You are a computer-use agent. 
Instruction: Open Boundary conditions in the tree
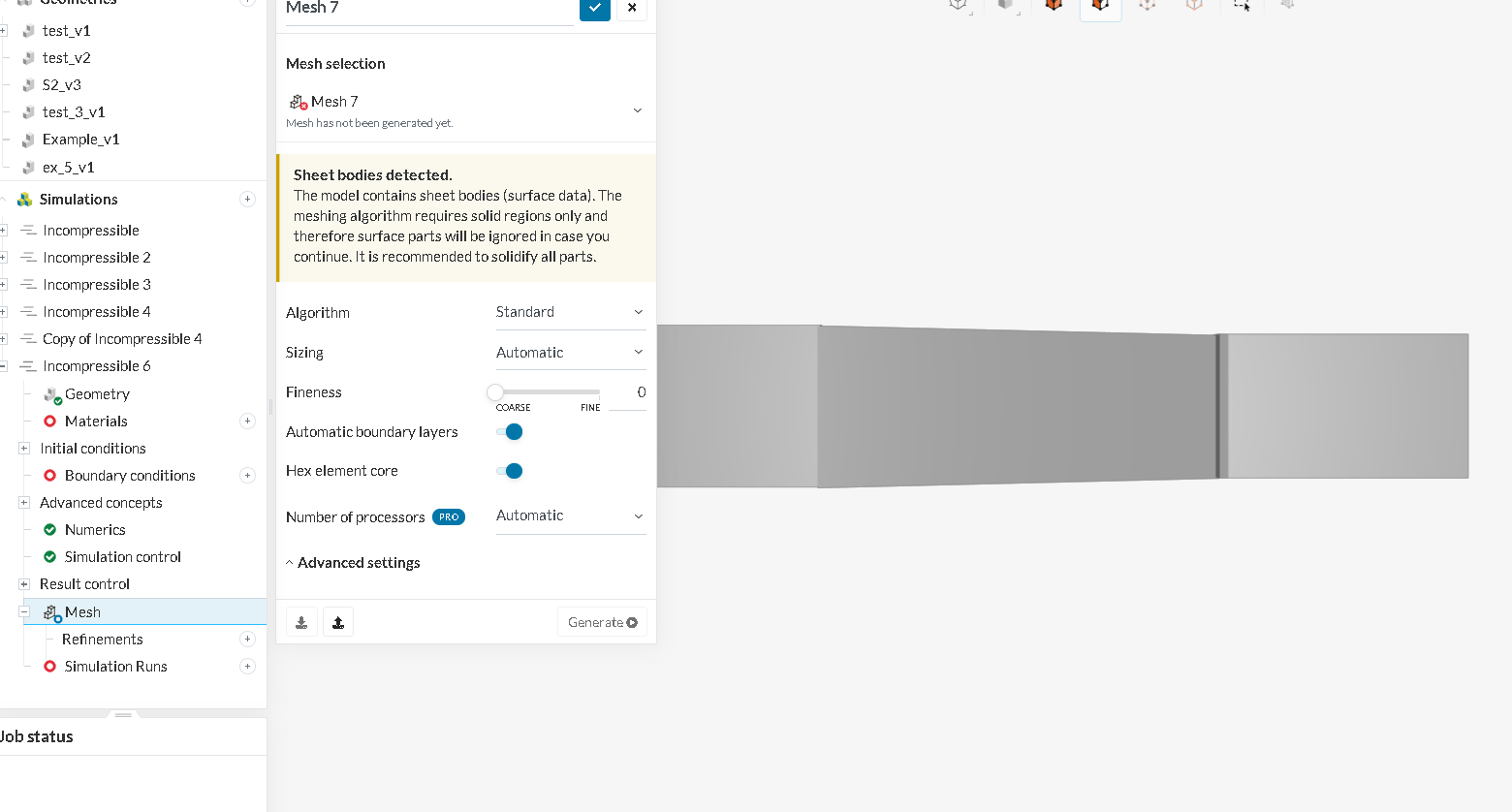130,475
